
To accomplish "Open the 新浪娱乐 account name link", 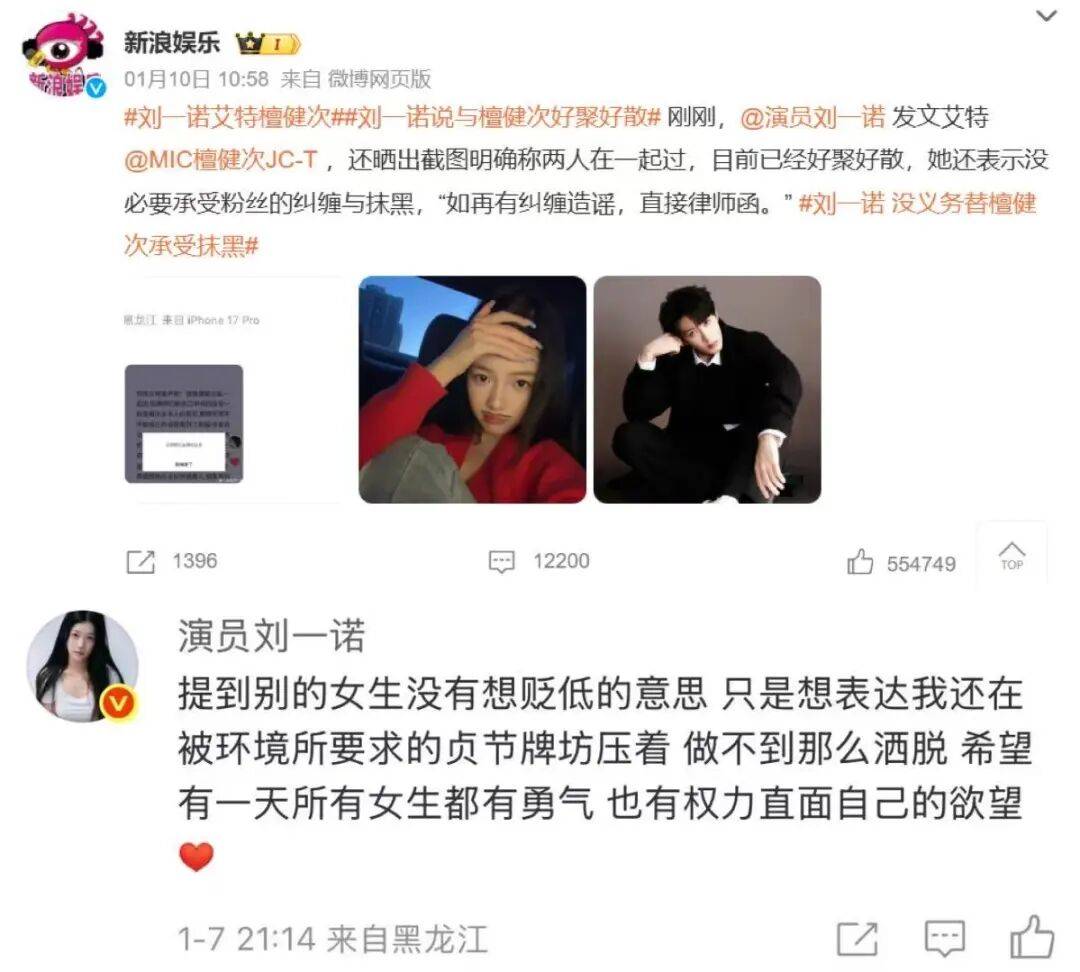I will [x=172, y=43].
